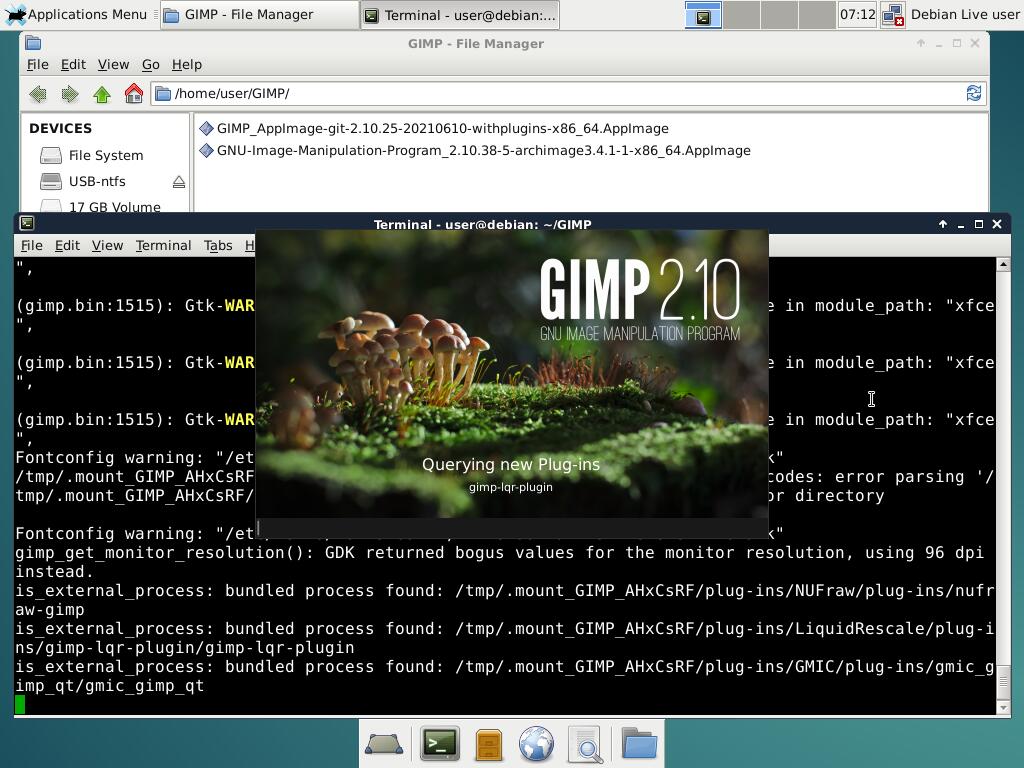The width and height of the screenshot is (1024, 768).
Task: Close the Terminal window
Action: [997, 224]
